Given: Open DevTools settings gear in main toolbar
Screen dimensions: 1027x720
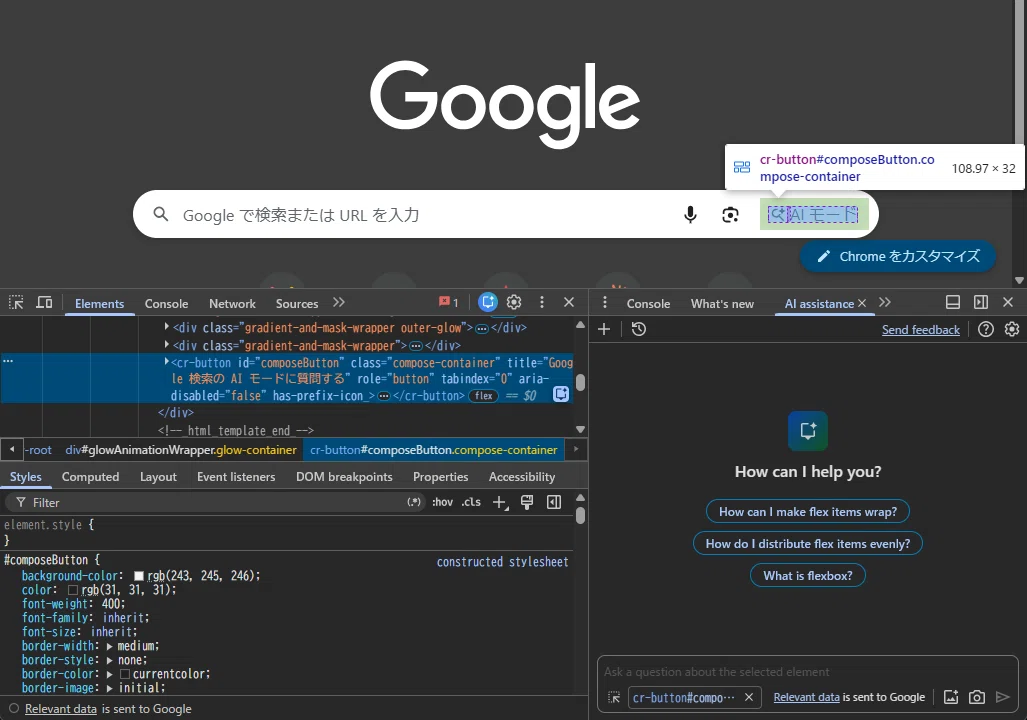Looking at the screenshot, I should pos(514,302).
